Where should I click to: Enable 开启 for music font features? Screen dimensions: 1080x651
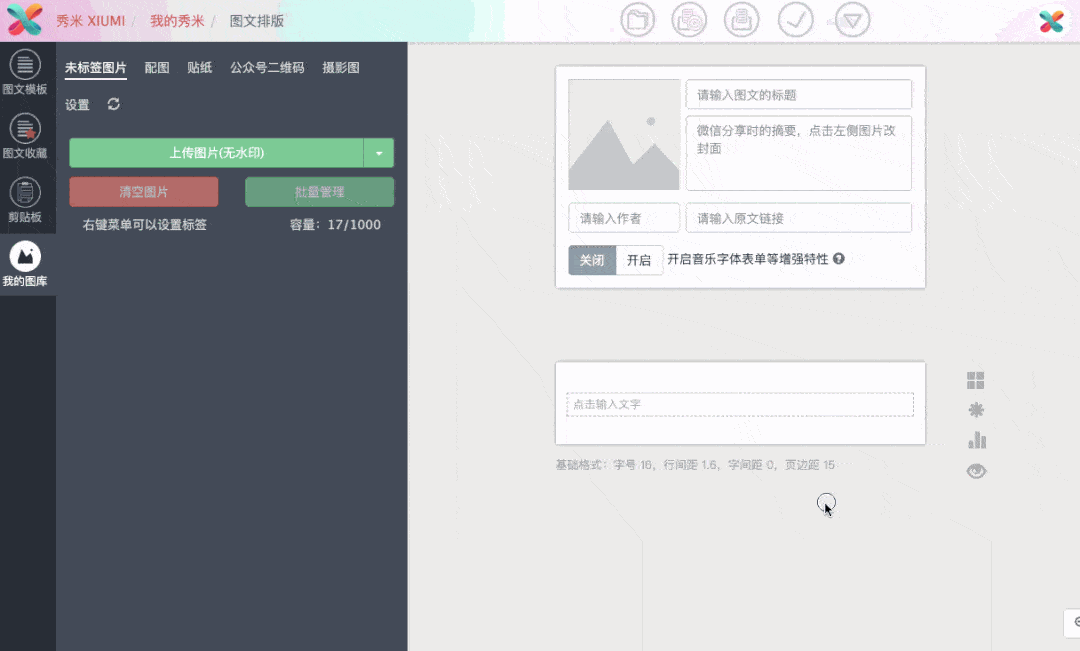[639, 260]
